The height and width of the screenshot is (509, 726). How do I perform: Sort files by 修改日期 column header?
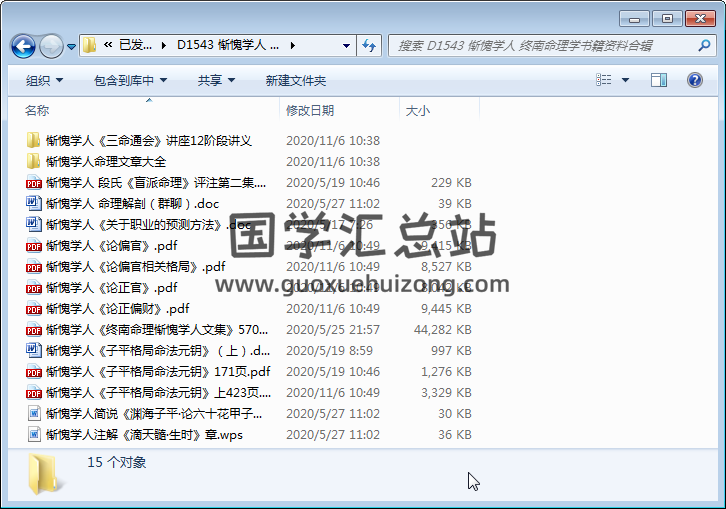coord(310,110)
